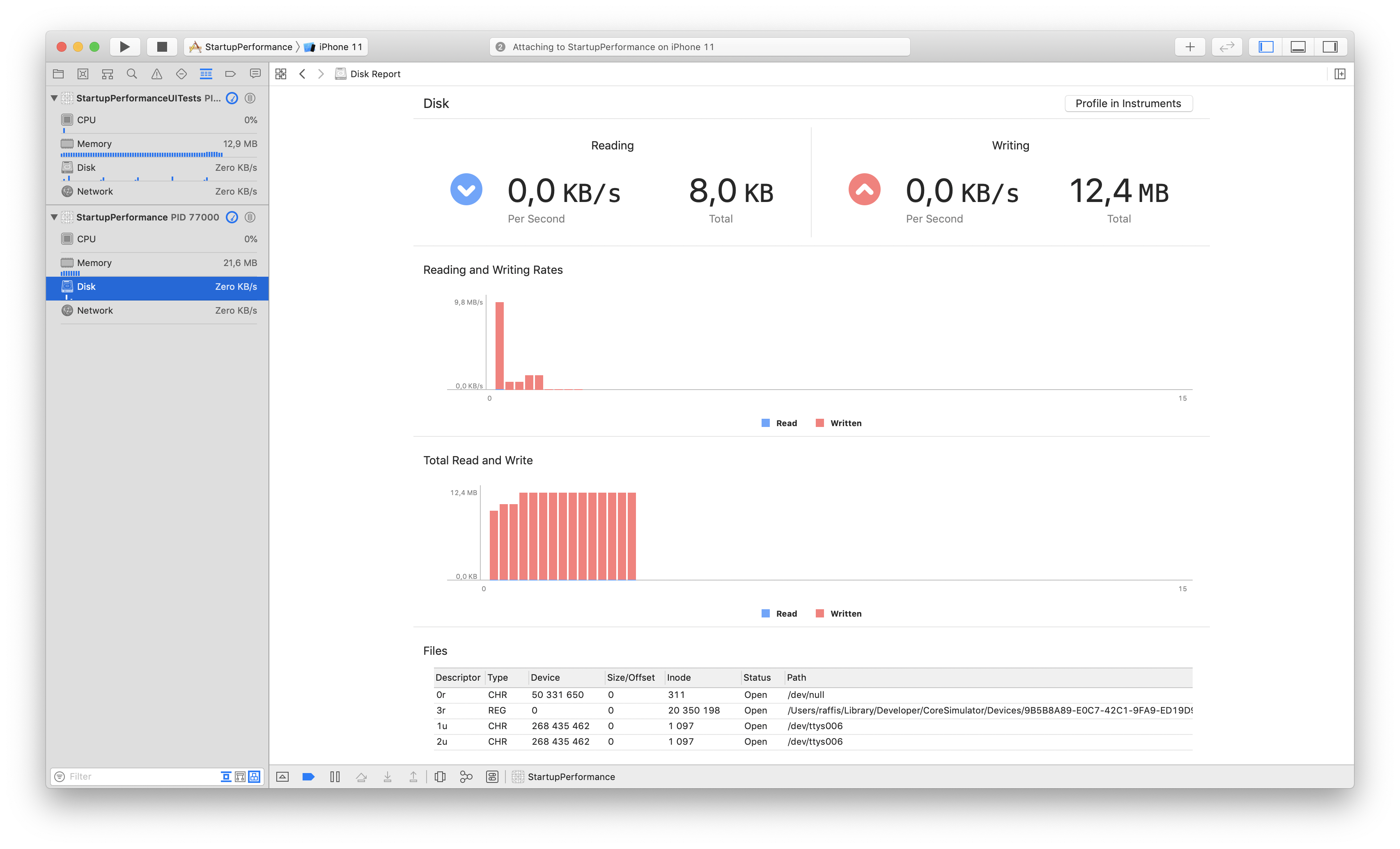Select the Debug navigator icon

click(206, 74)
